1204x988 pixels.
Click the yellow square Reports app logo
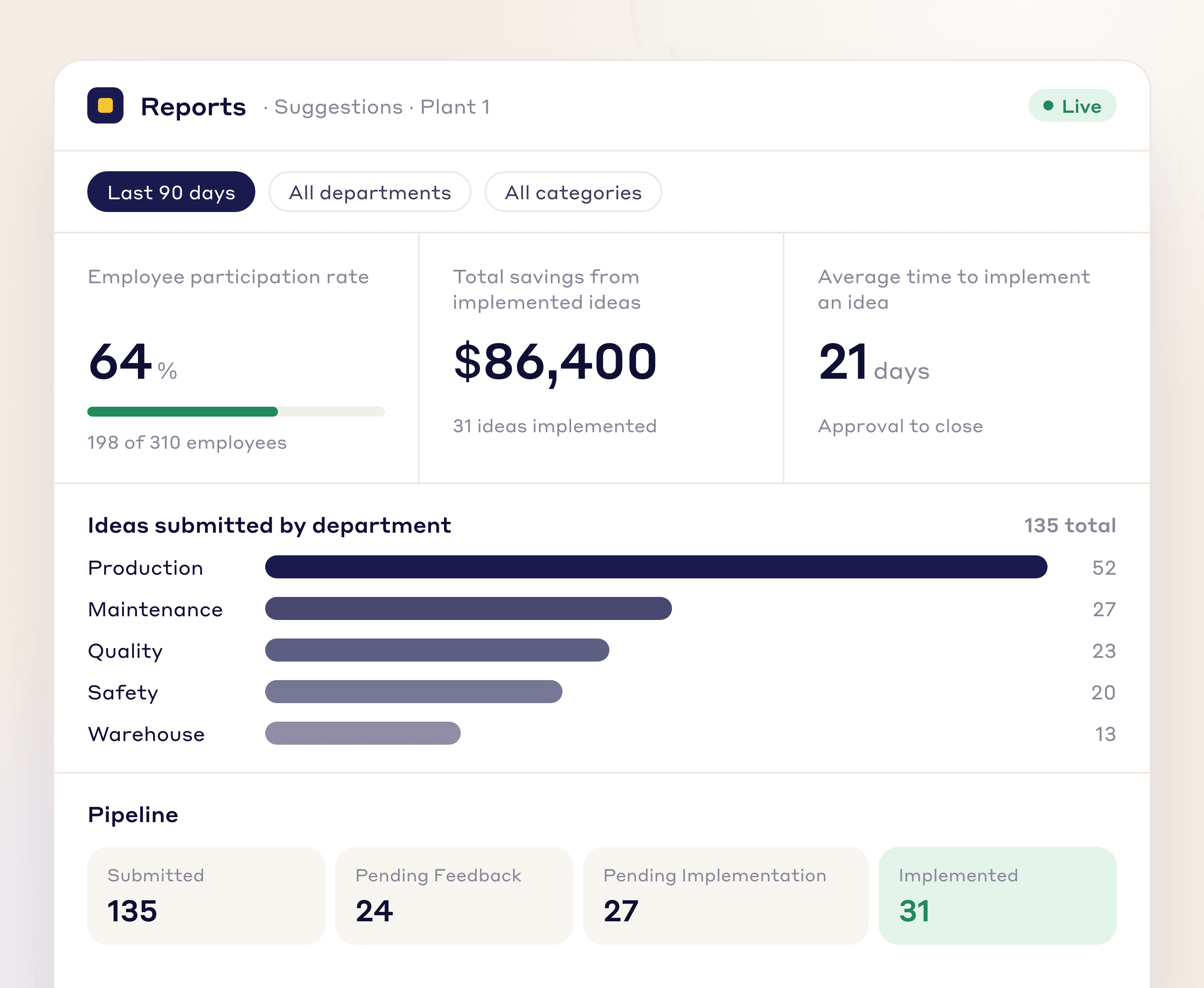(x=105, y=105)
